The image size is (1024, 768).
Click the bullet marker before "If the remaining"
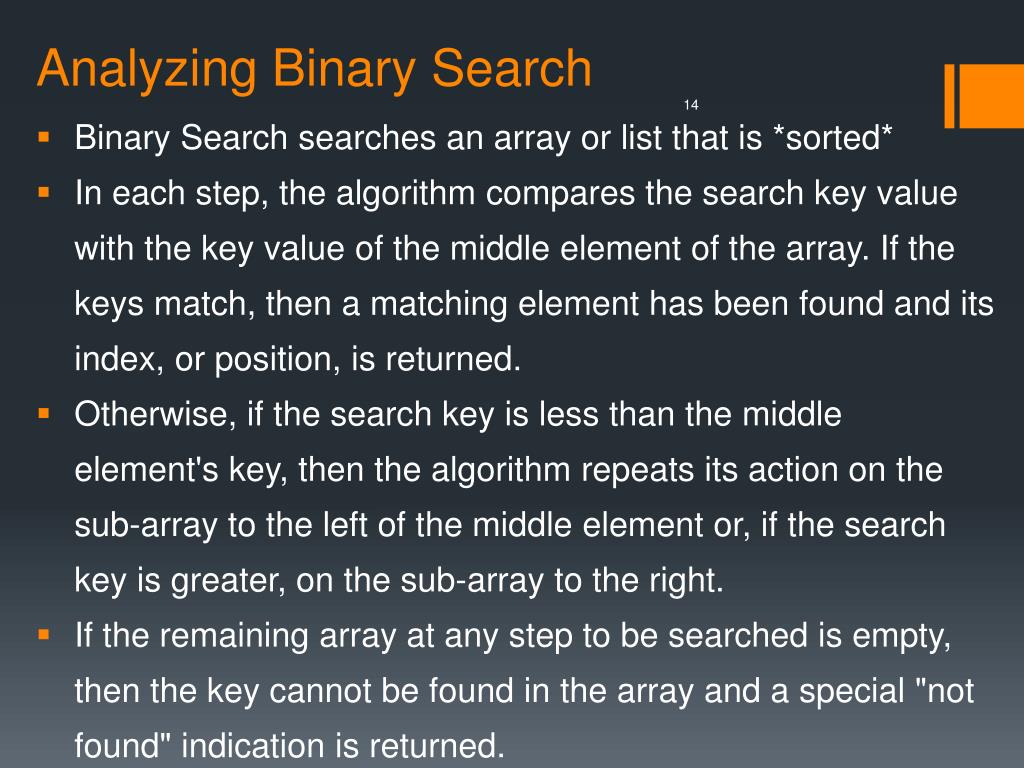pyautogui.click(x=44, y=633)
